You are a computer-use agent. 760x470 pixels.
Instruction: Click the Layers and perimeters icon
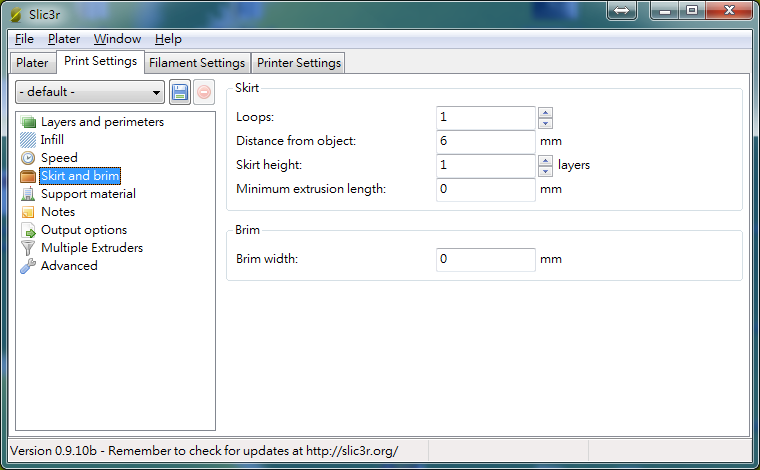point(28,122)
